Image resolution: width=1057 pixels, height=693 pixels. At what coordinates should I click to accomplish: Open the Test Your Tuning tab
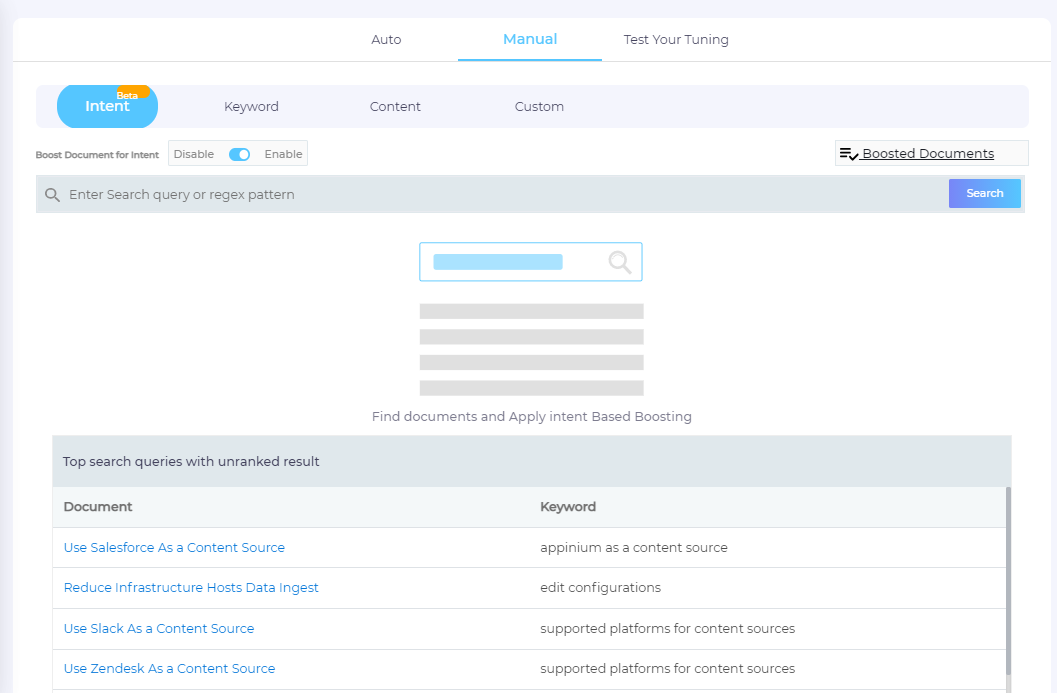[676, 40]
